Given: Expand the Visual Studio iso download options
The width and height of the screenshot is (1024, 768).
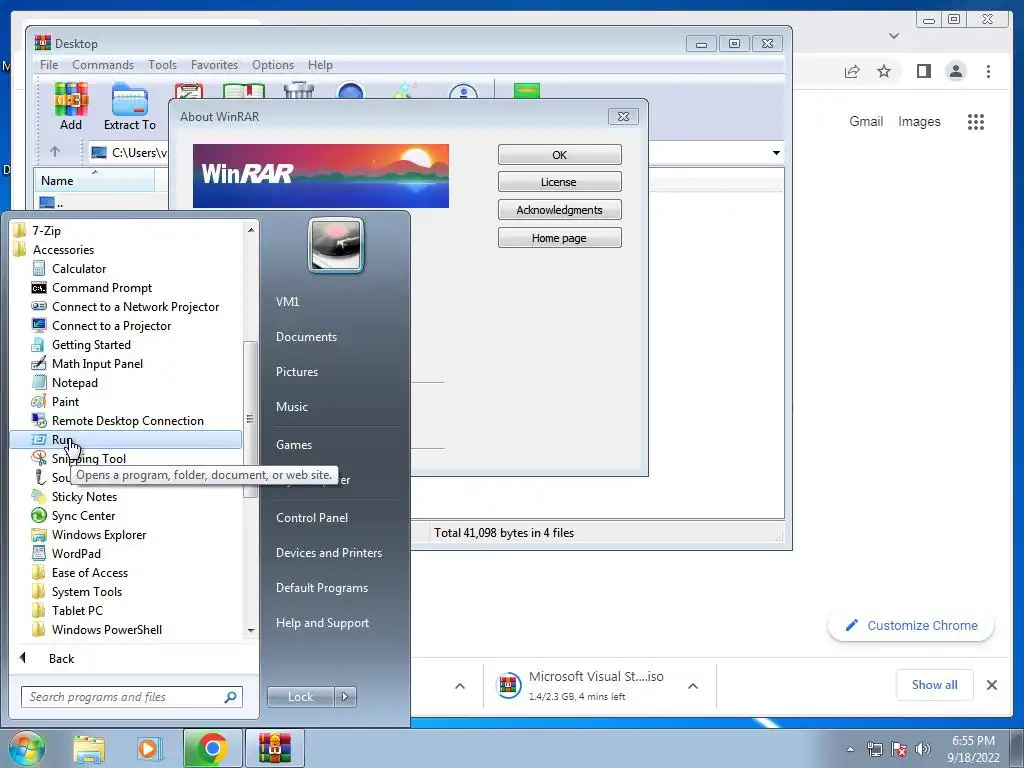Looking at the screenshot, I should 693,686.
